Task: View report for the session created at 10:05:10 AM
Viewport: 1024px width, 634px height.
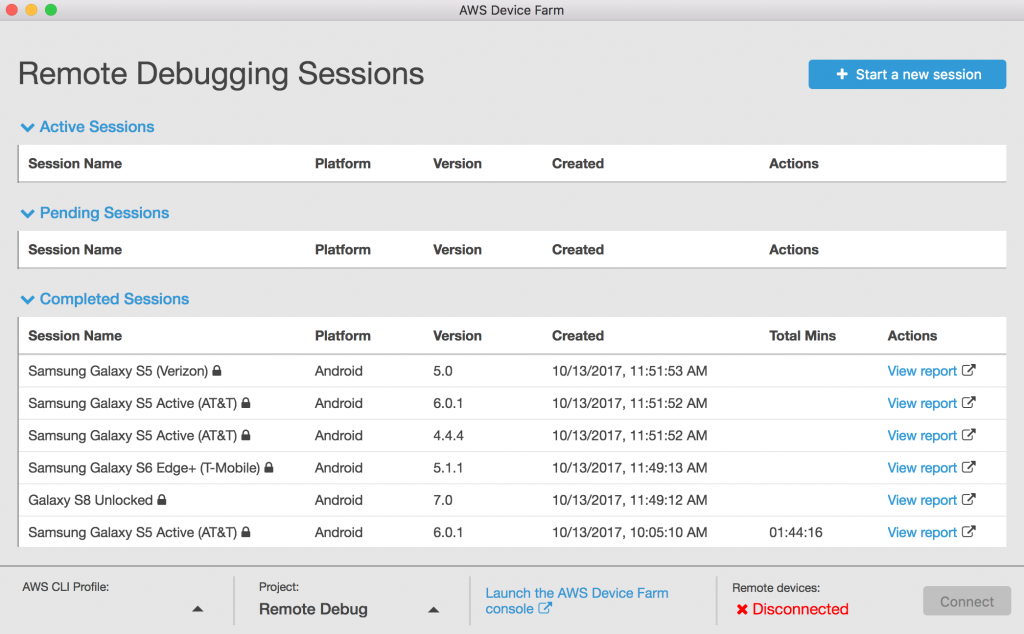Action: 921,532
